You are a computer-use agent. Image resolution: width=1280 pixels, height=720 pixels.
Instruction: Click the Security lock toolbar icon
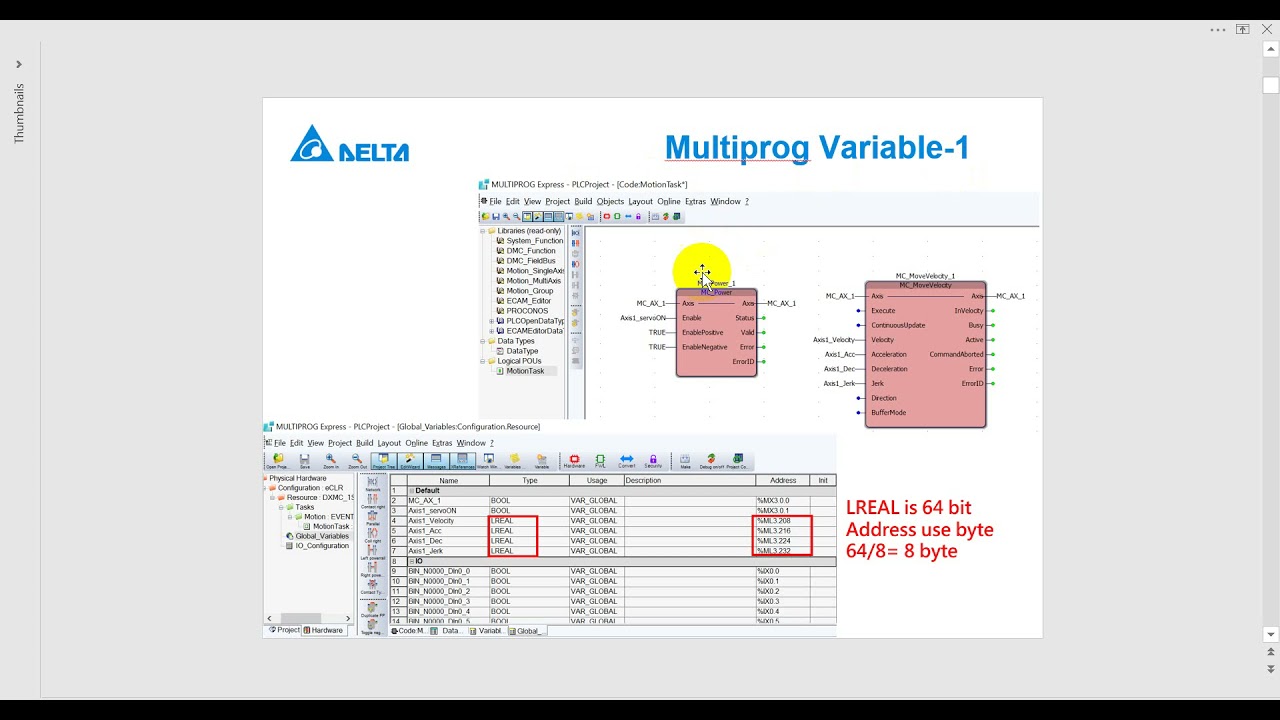tap(653, 461)
